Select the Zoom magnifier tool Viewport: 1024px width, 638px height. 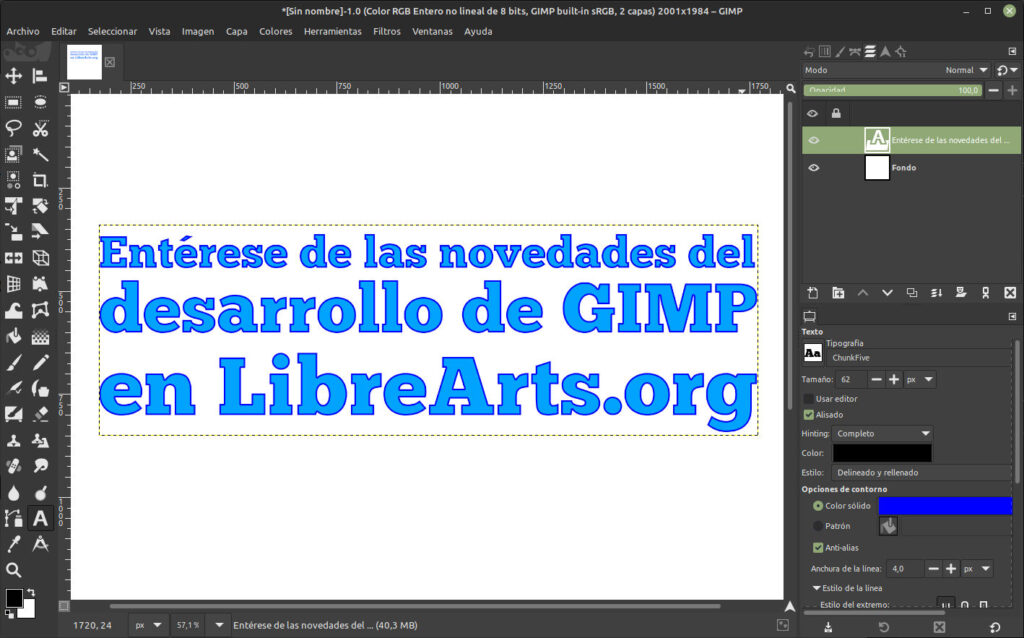[x=14, y=569]
